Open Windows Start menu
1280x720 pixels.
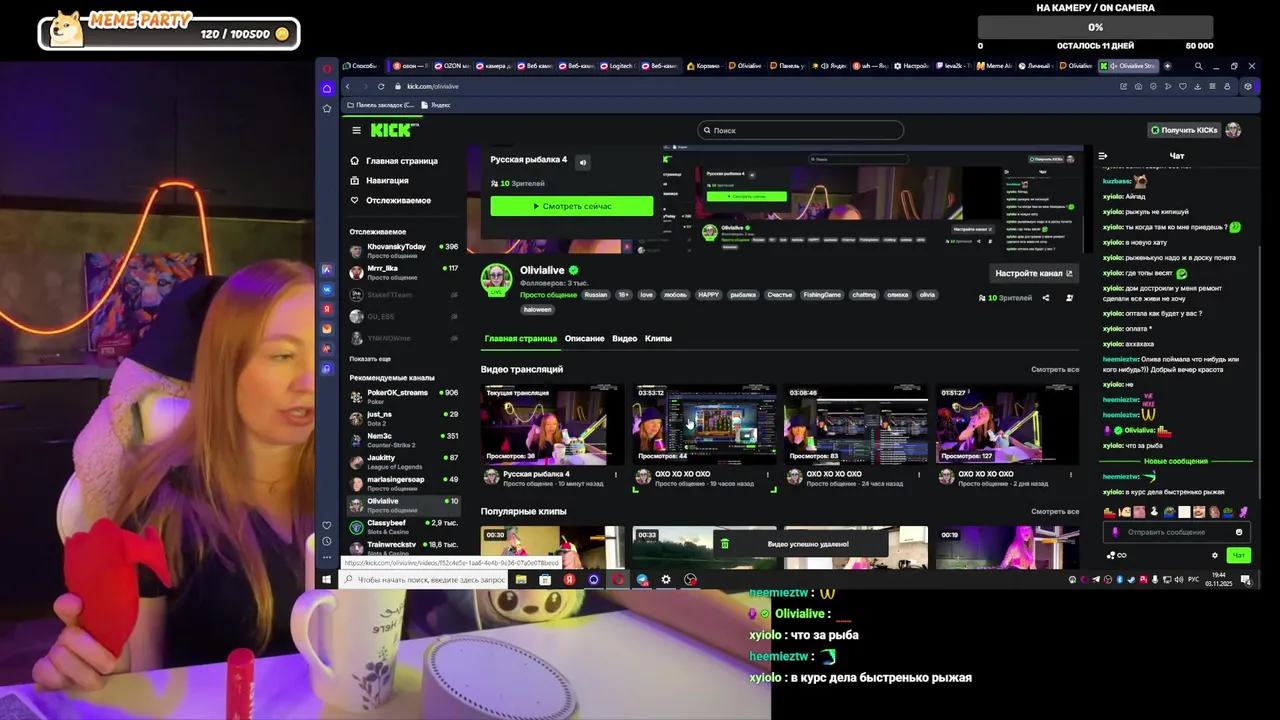pyautogui.click(x=326, y=579)
